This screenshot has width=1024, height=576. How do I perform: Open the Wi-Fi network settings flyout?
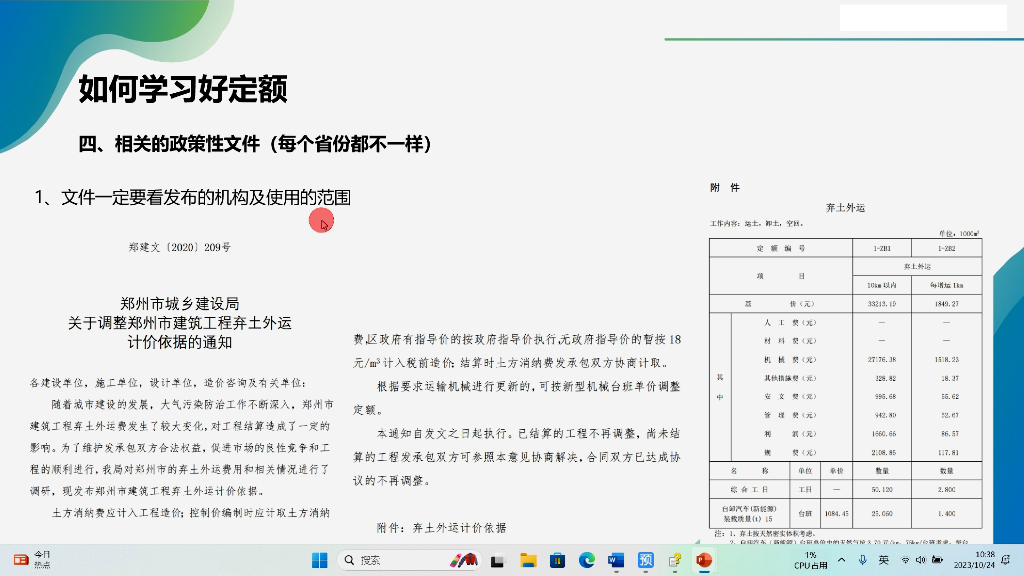[906, 560]
